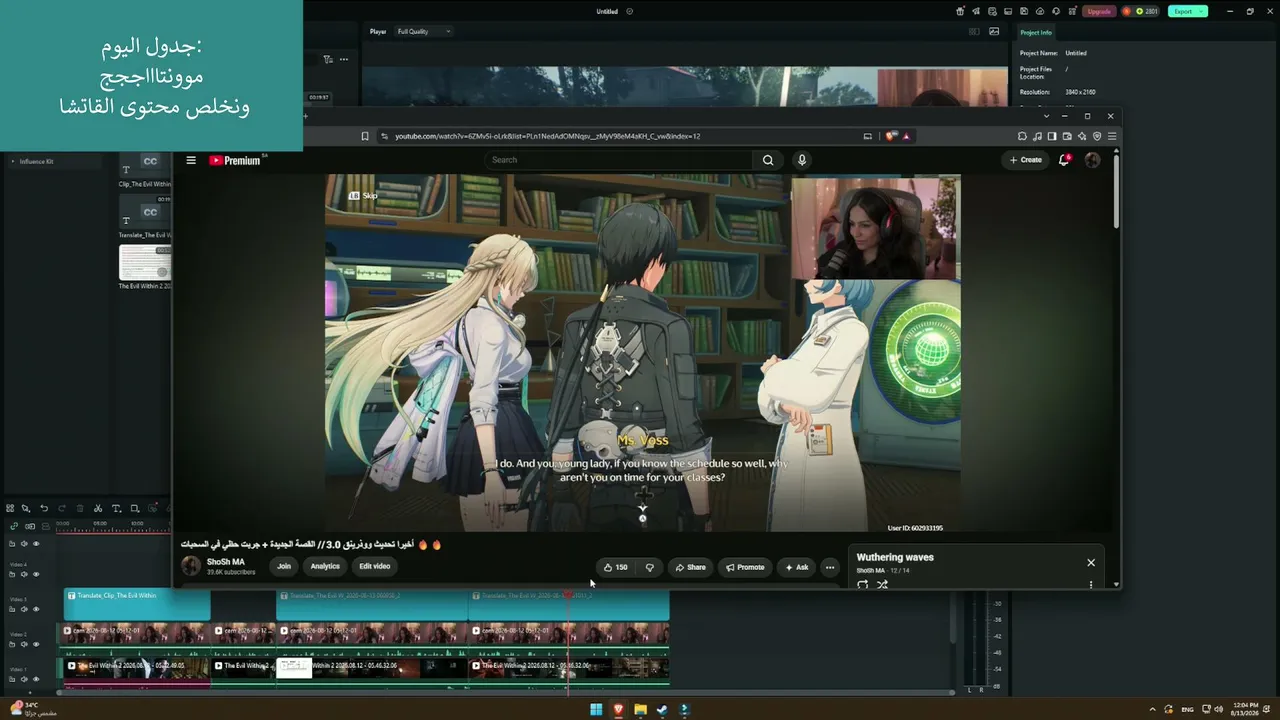Open filter options in the media panel
Screen dimensions: 1280x720
pos(328,59)
